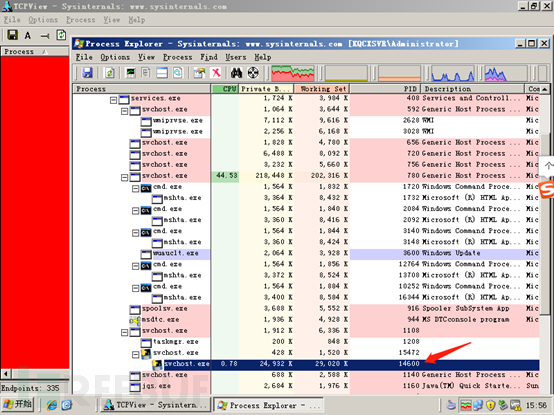Toggle the process tree view icon

click(146, 73)
